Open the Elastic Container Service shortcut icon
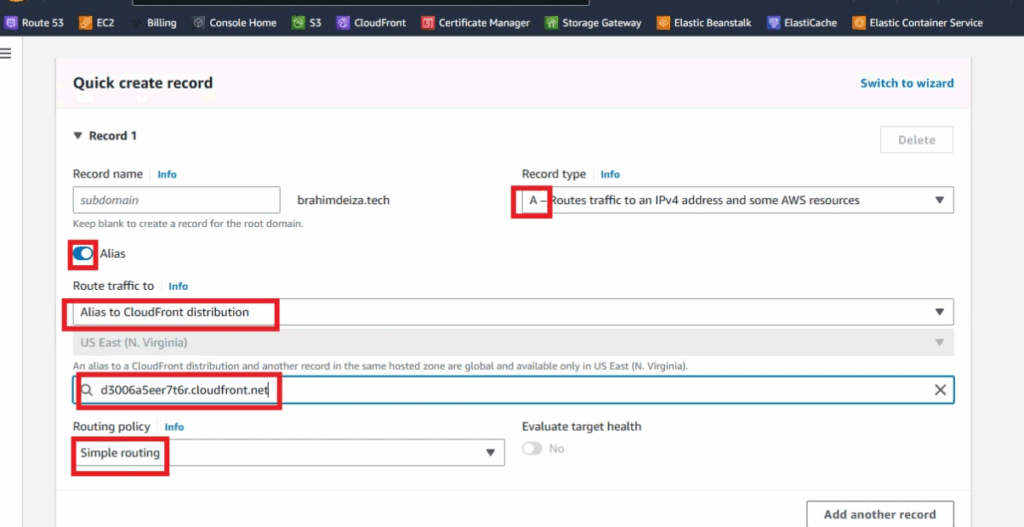1024x527 pixels. click(x=859, y=23)
